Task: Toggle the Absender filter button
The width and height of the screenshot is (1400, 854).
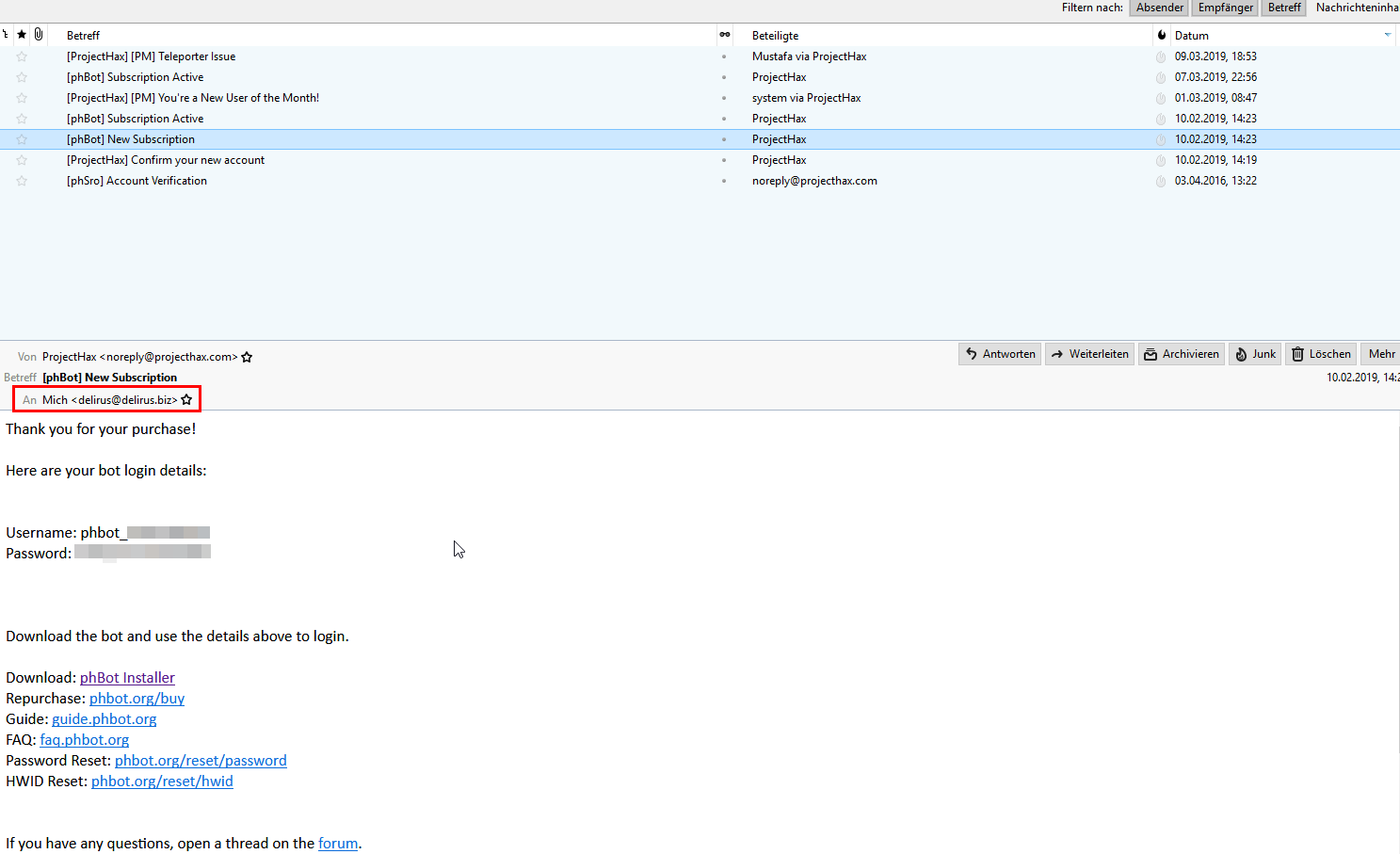Action: click(x=1159, y=8)
